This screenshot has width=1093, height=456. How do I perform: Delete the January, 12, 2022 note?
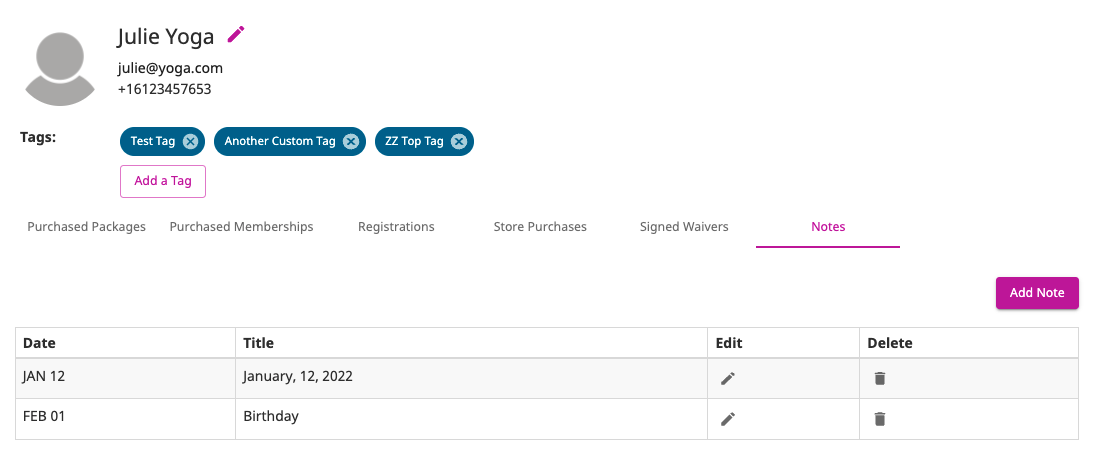880,379
